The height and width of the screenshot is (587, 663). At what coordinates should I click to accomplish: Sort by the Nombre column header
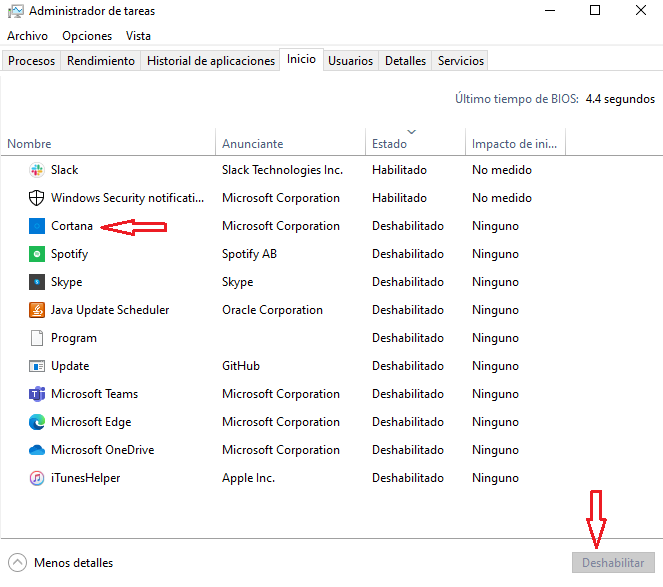point(108,144)
